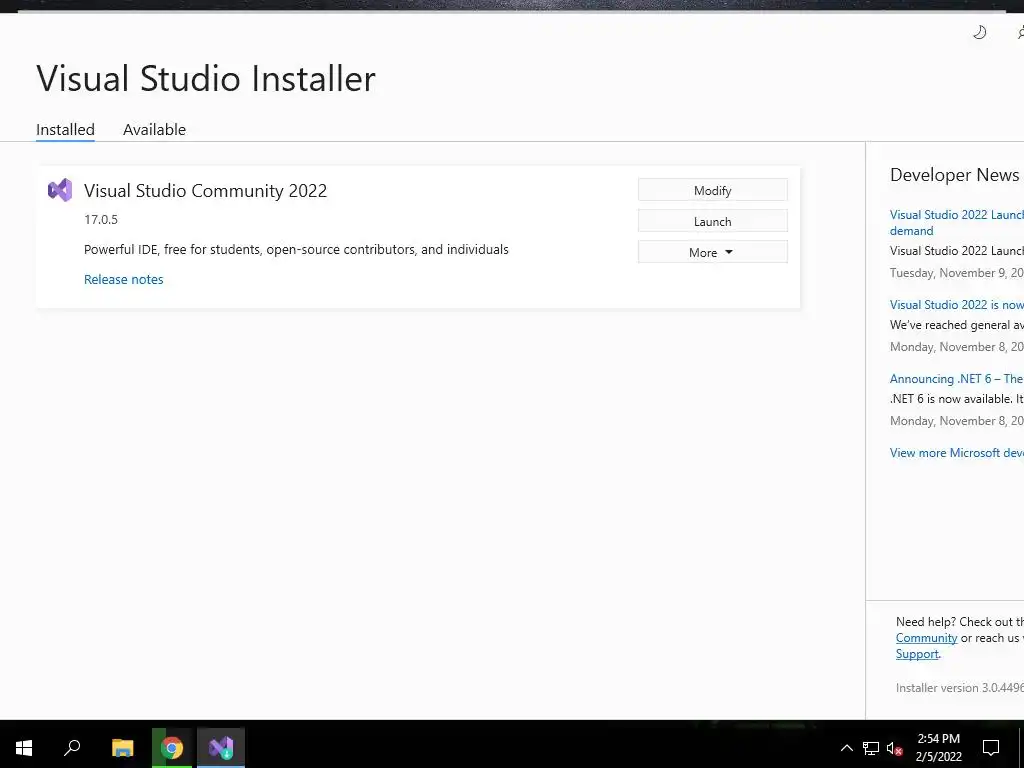Image resolution: width=1024 pixels, height=768 pixels.
Task: Switch to the Installed tab
Action: [x=65, y=129]
